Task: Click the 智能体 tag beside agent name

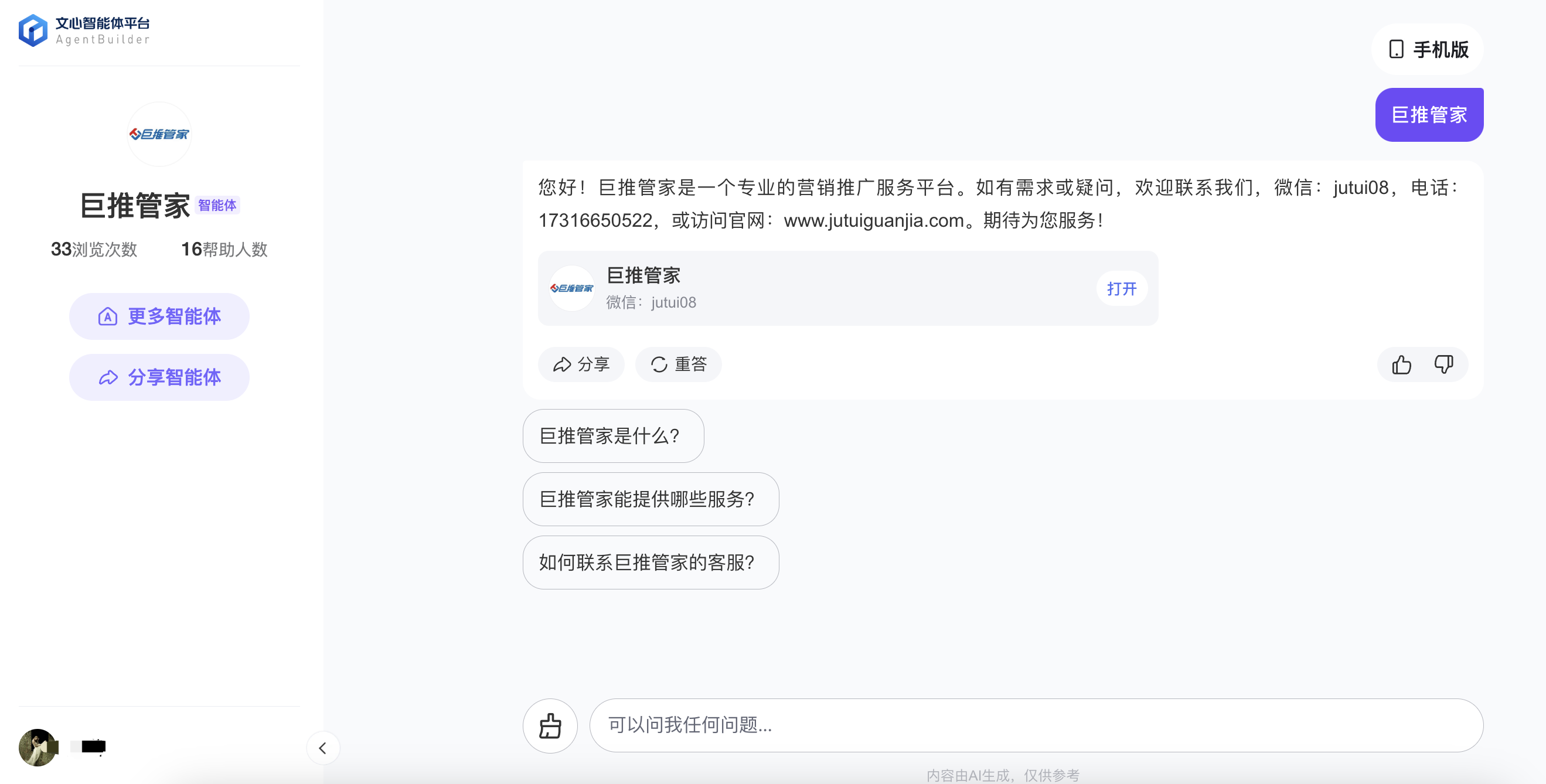Action: tap(217, 205)
